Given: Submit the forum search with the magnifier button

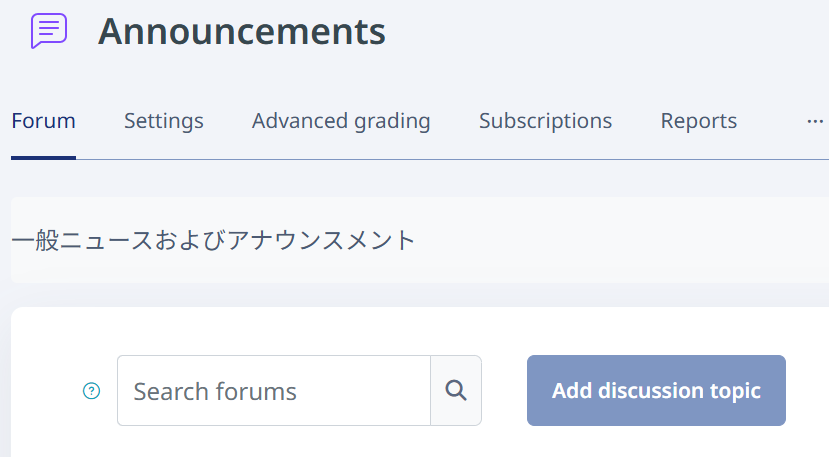Looking at the screenshot, I should (x=456, y=390).
